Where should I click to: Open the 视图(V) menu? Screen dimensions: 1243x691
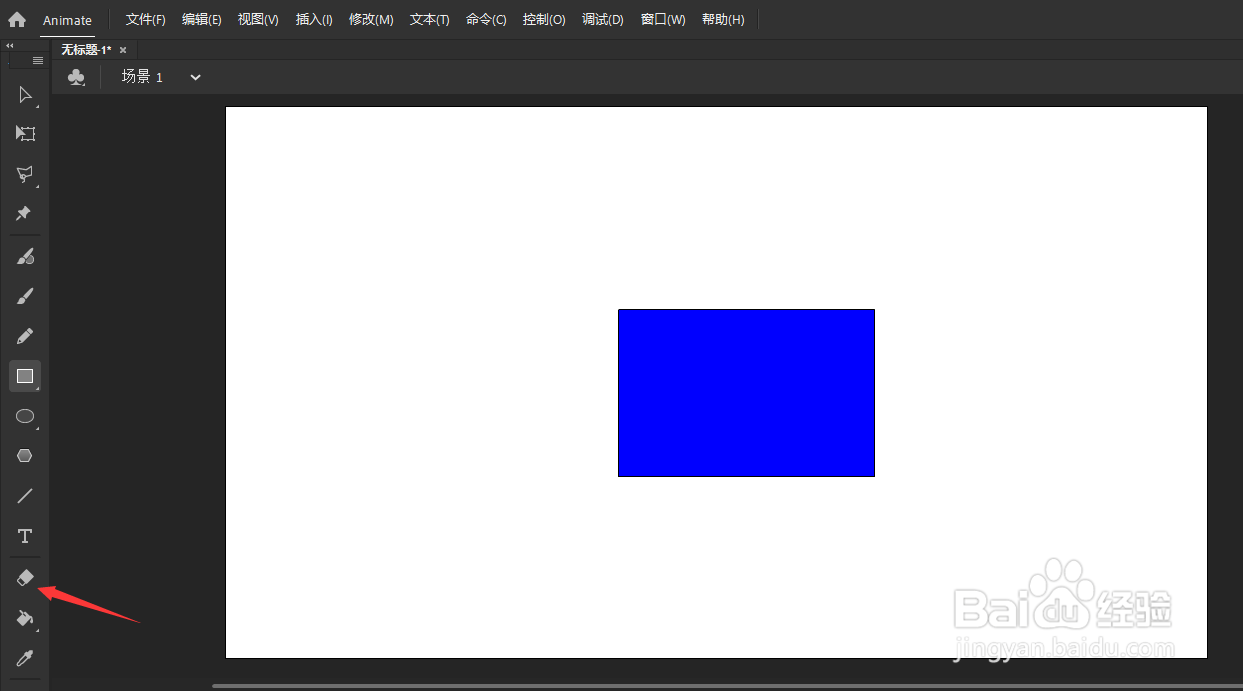pyautogui.click(x=258, y=20)
